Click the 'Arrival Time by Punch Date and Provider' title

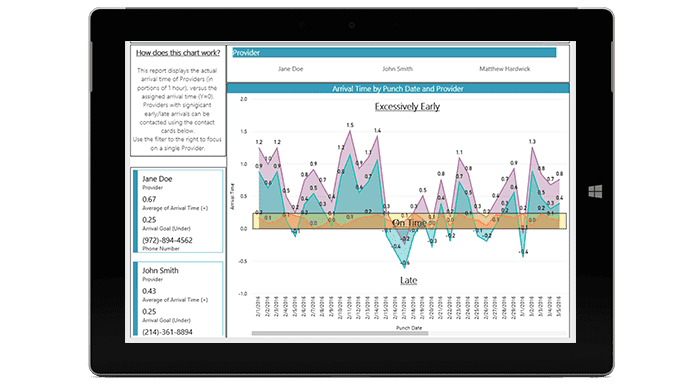(398, 88)
